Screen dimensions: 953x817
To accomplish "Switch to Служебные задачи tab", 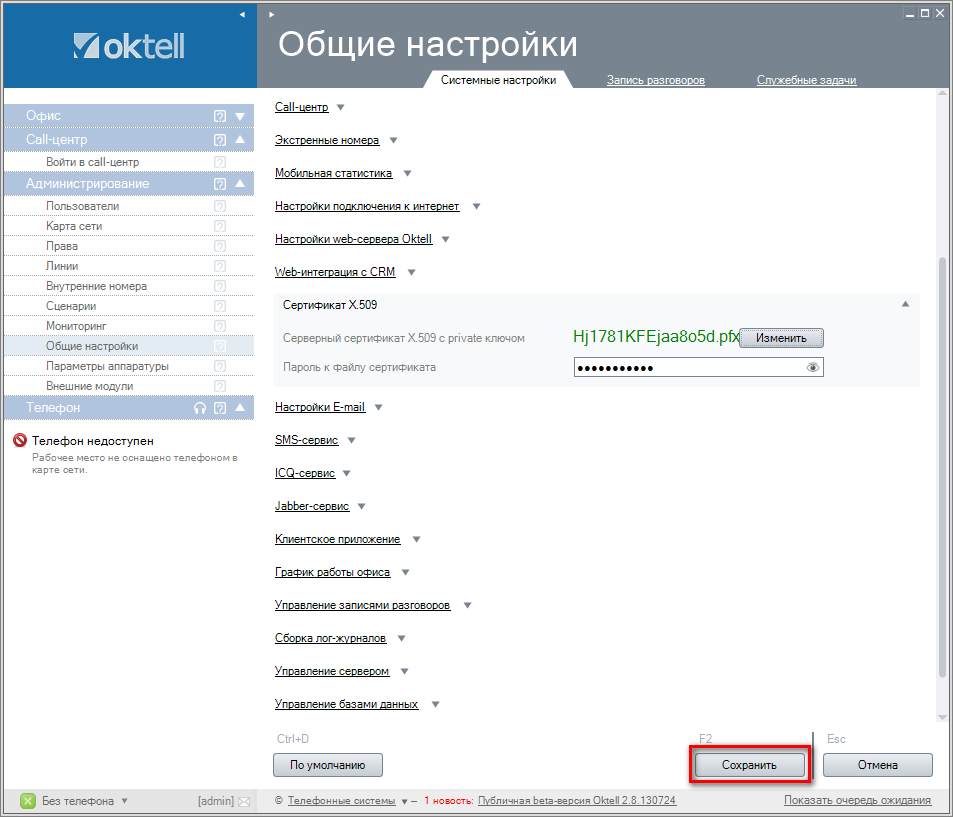I will [806, 80].
